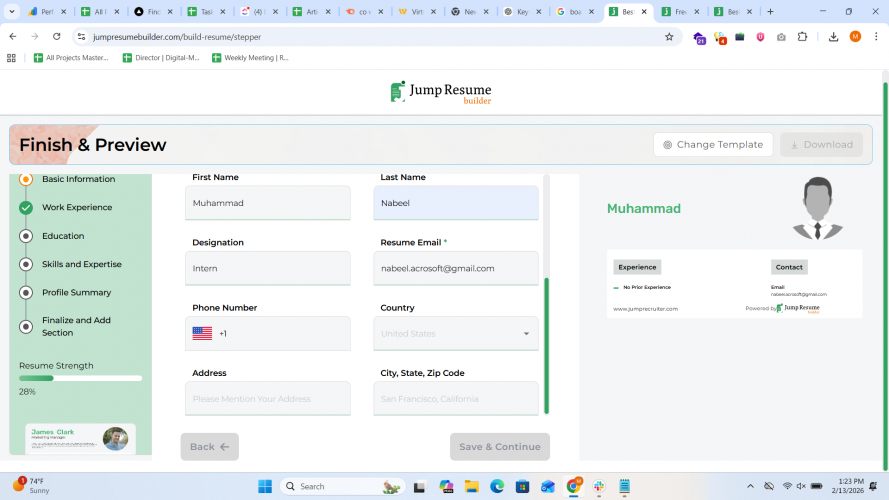
Task: Open the weather widget 74°F Sunny
Action: (31, 486)
